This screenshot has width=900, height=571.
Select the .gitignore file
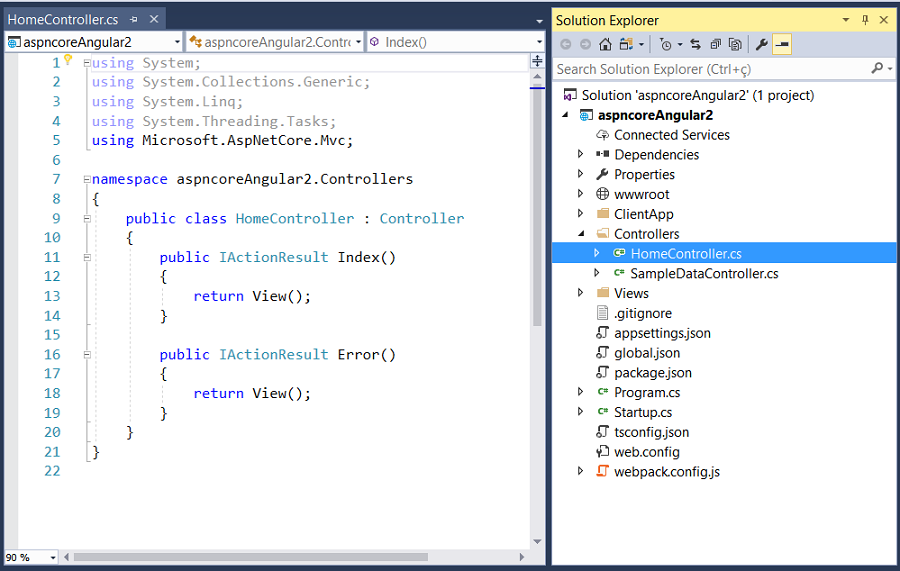[x=642, y=313]
